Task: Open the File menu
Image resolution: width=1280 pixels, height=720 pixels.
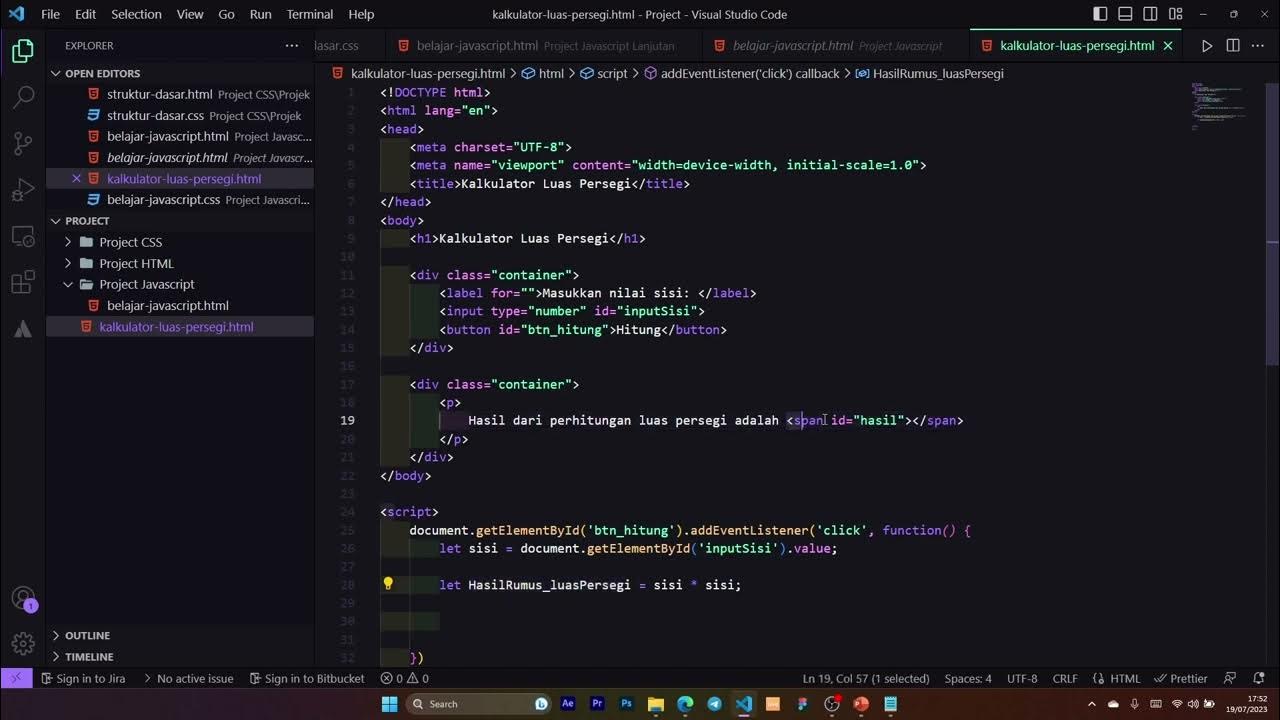Action: pos(50,14)
